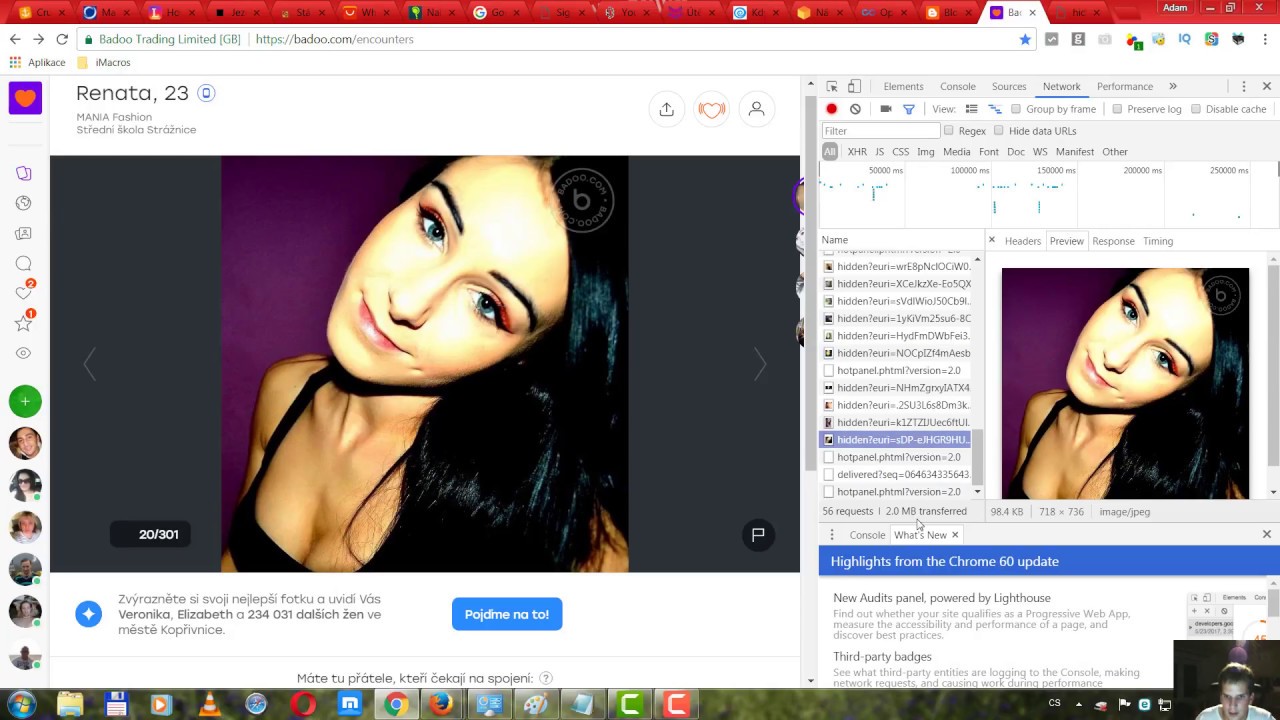Open the console drawer three-dot menu
The image size is (1280, 720).
(832, 535)
